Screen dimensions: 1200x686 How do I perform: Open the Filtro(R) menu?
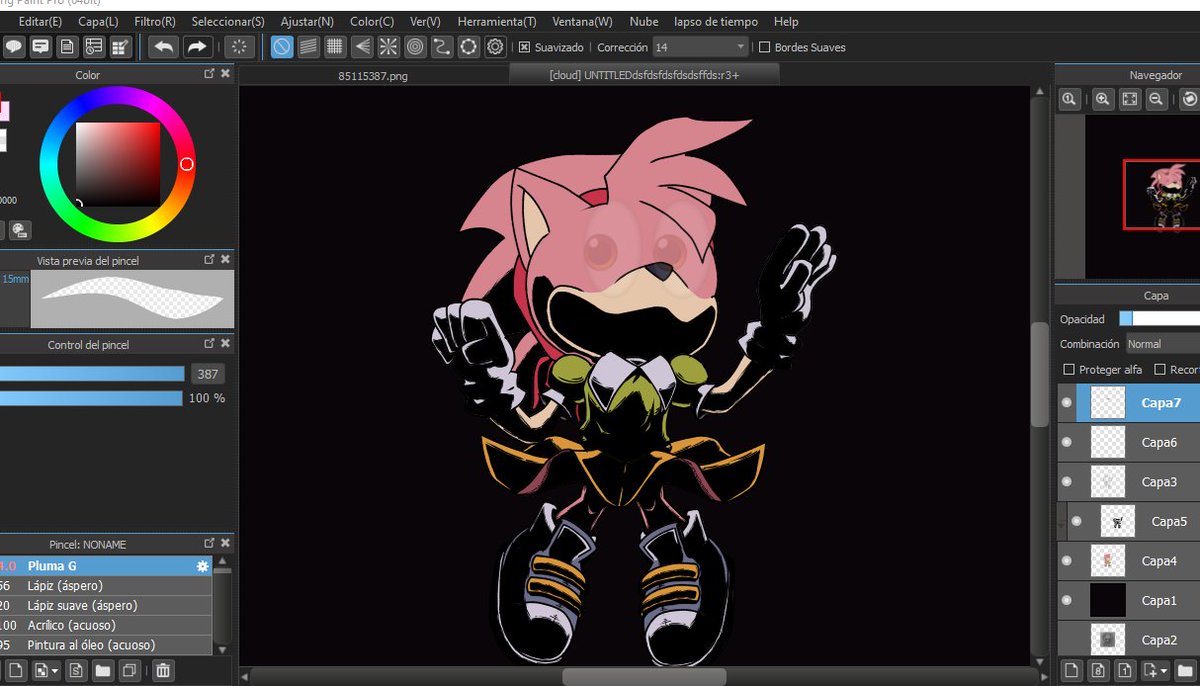pyautogui.click(x=155, y=21)
